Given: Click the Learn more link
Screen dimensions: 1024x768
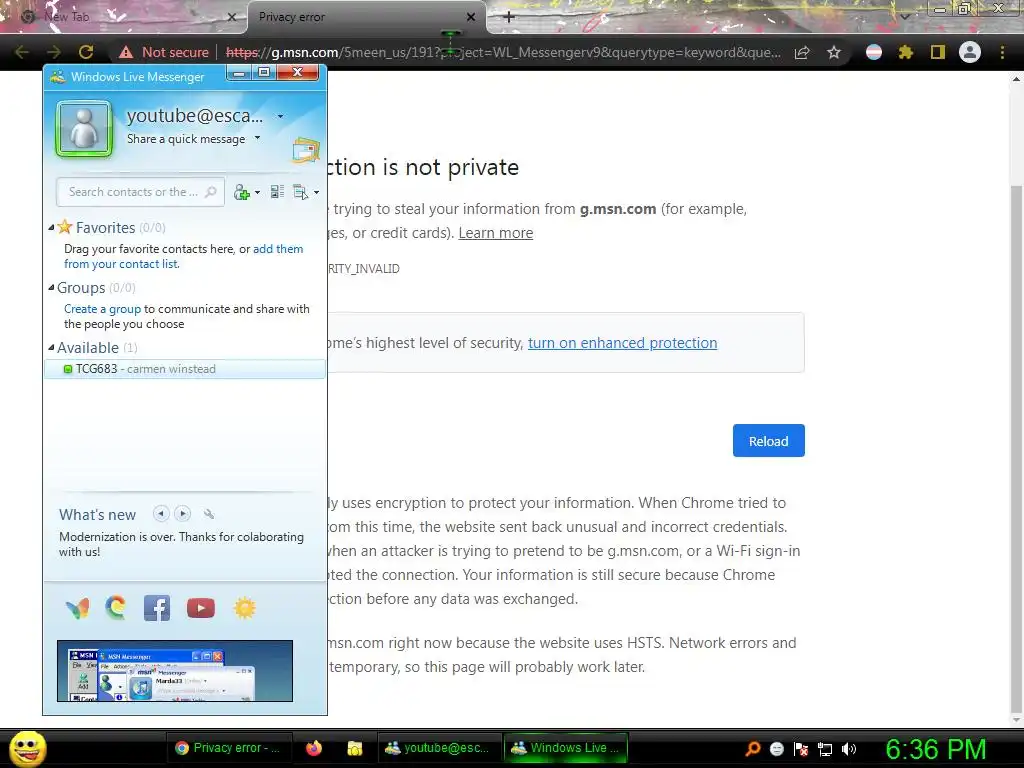Looking at the screenshot, I should tap(496, 233).
